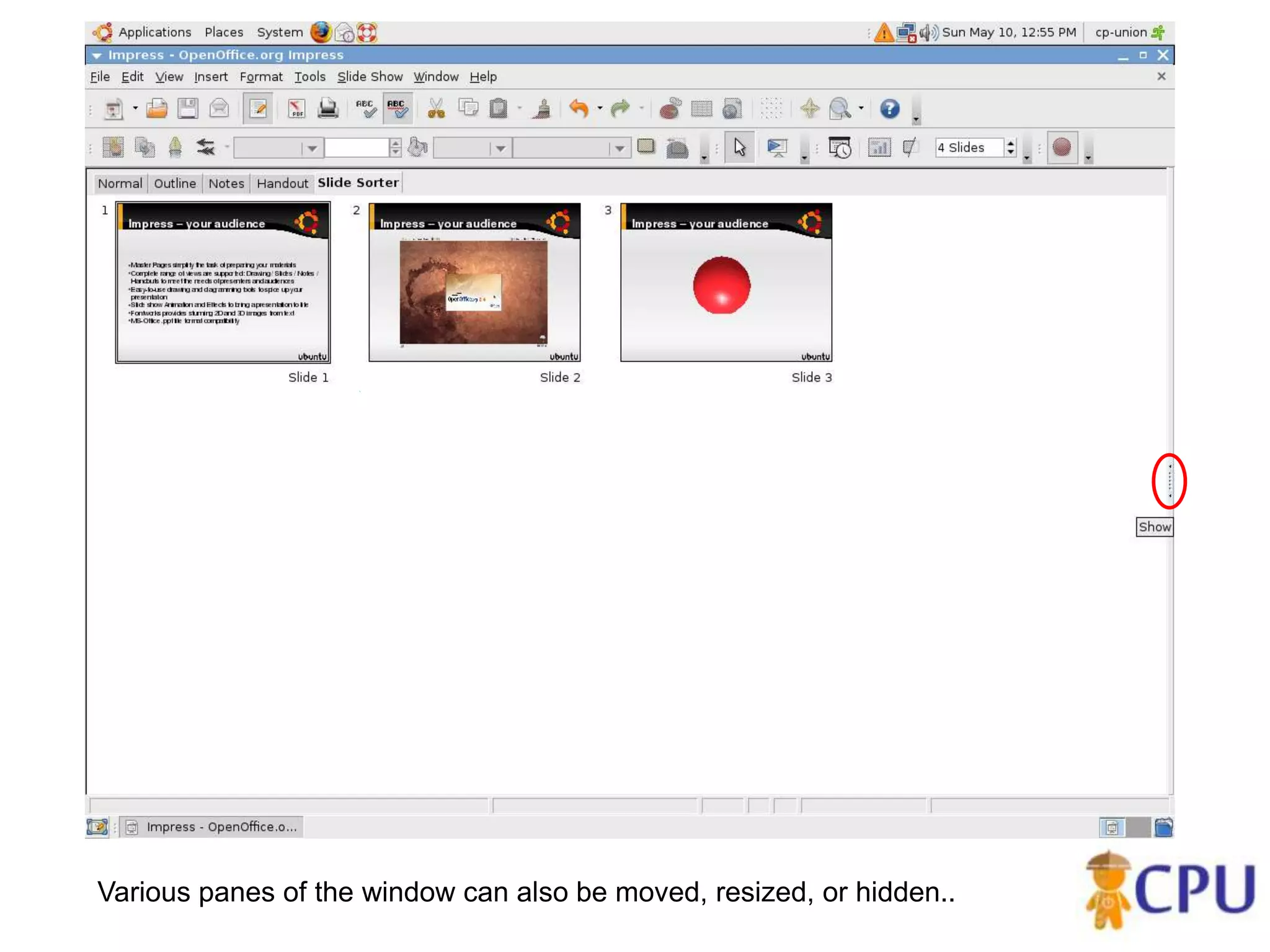This screenshot has height=952, width=1270.
Task: Toggle the Edit File mode button
Action: [x=258, y=108]
